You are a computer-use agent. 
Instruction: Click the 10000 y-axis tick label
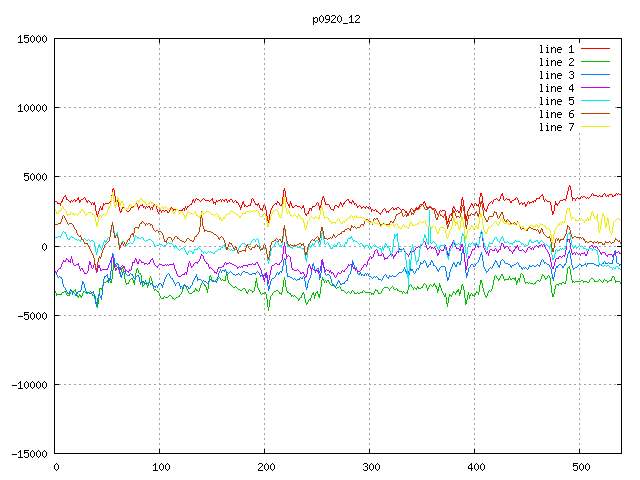(30, 108)
